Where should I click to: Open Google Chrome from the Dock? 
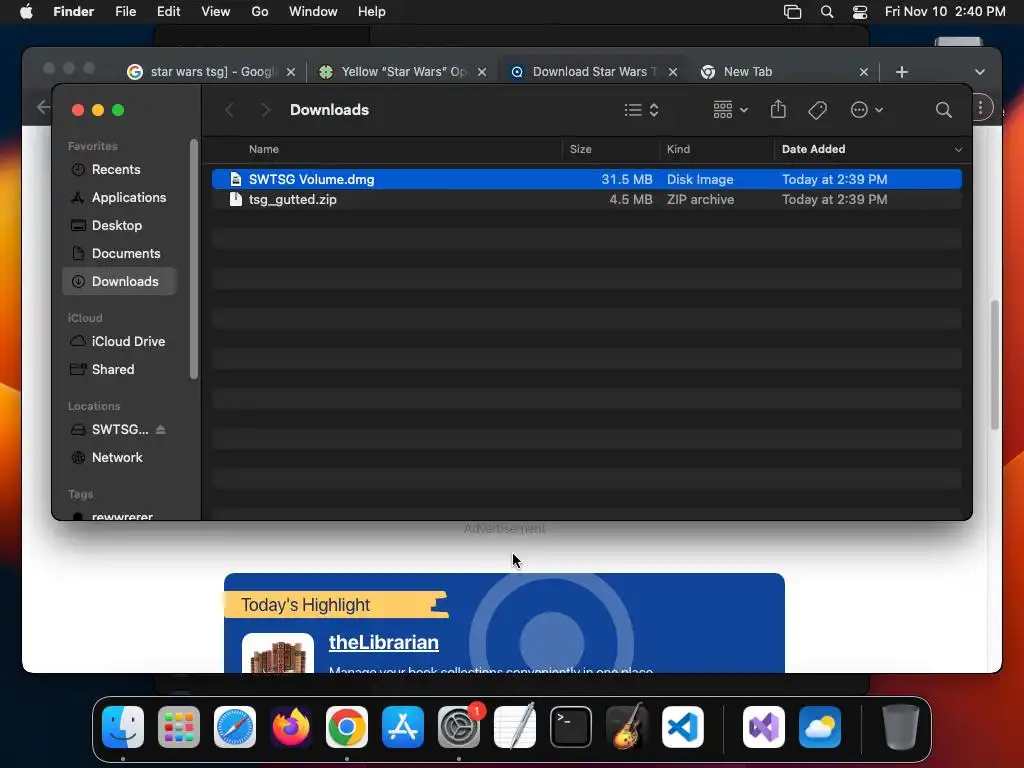click(347, 727)
